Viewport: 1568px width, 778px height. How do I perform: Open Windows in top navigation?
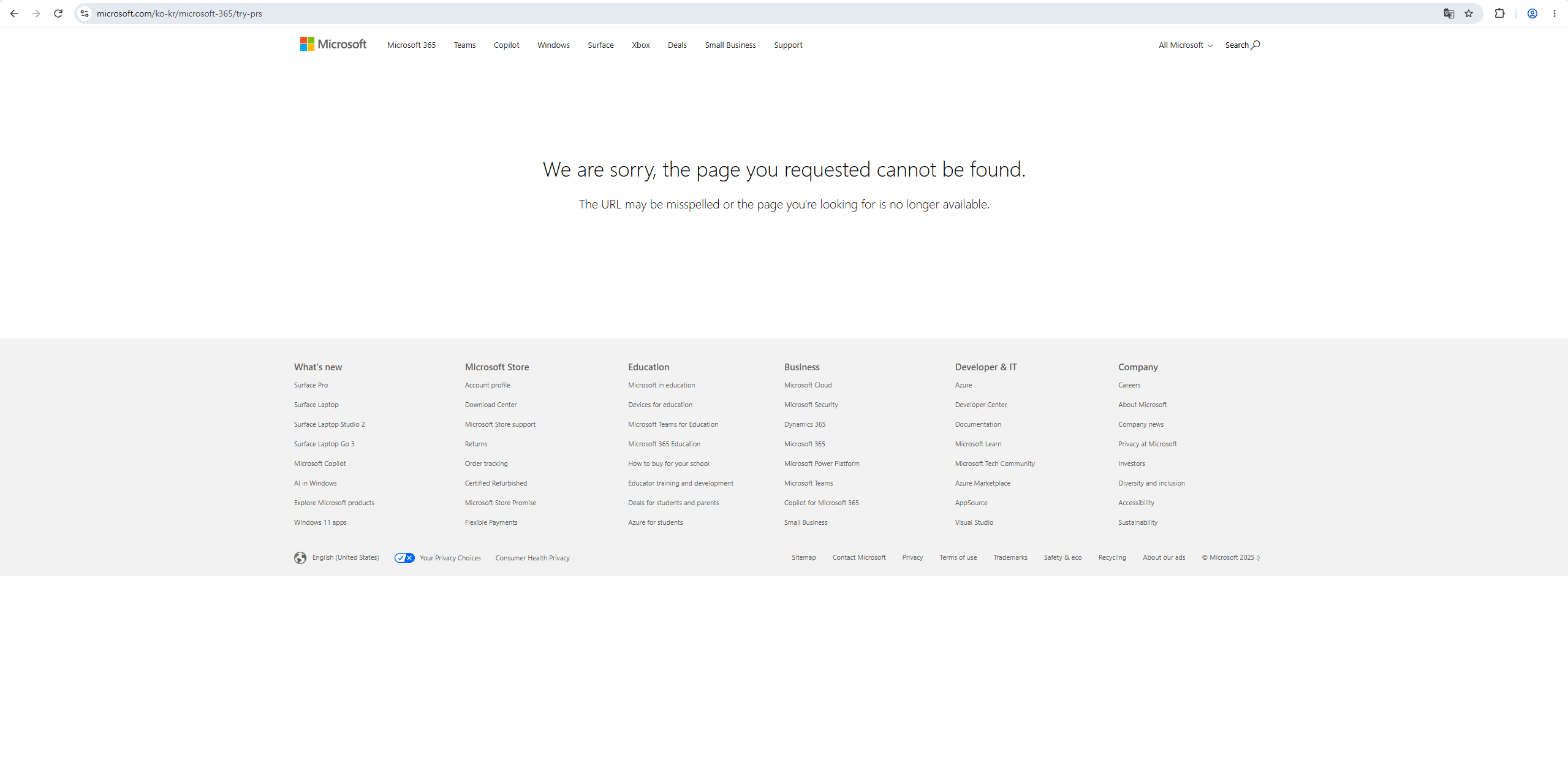click(553, 45)
